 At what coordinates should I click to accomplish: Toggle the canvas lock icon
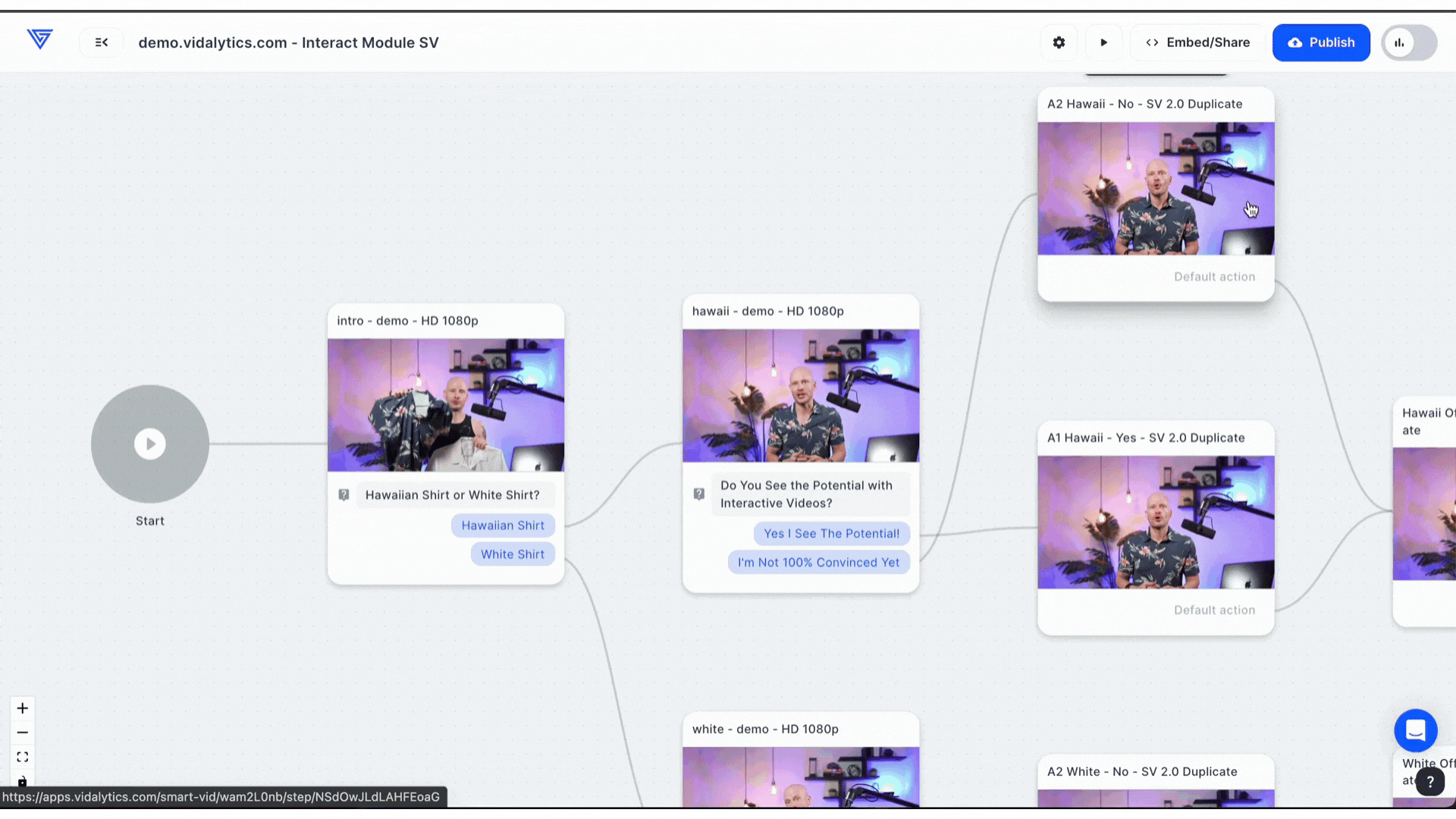[23, 780]
